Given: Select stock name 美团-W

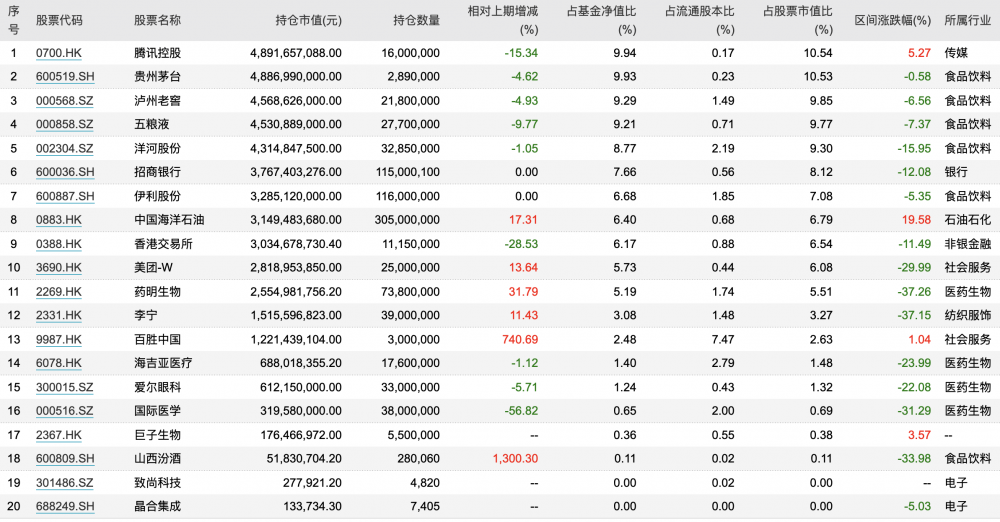Looking at the screenshot, I should tap(154, 268).
